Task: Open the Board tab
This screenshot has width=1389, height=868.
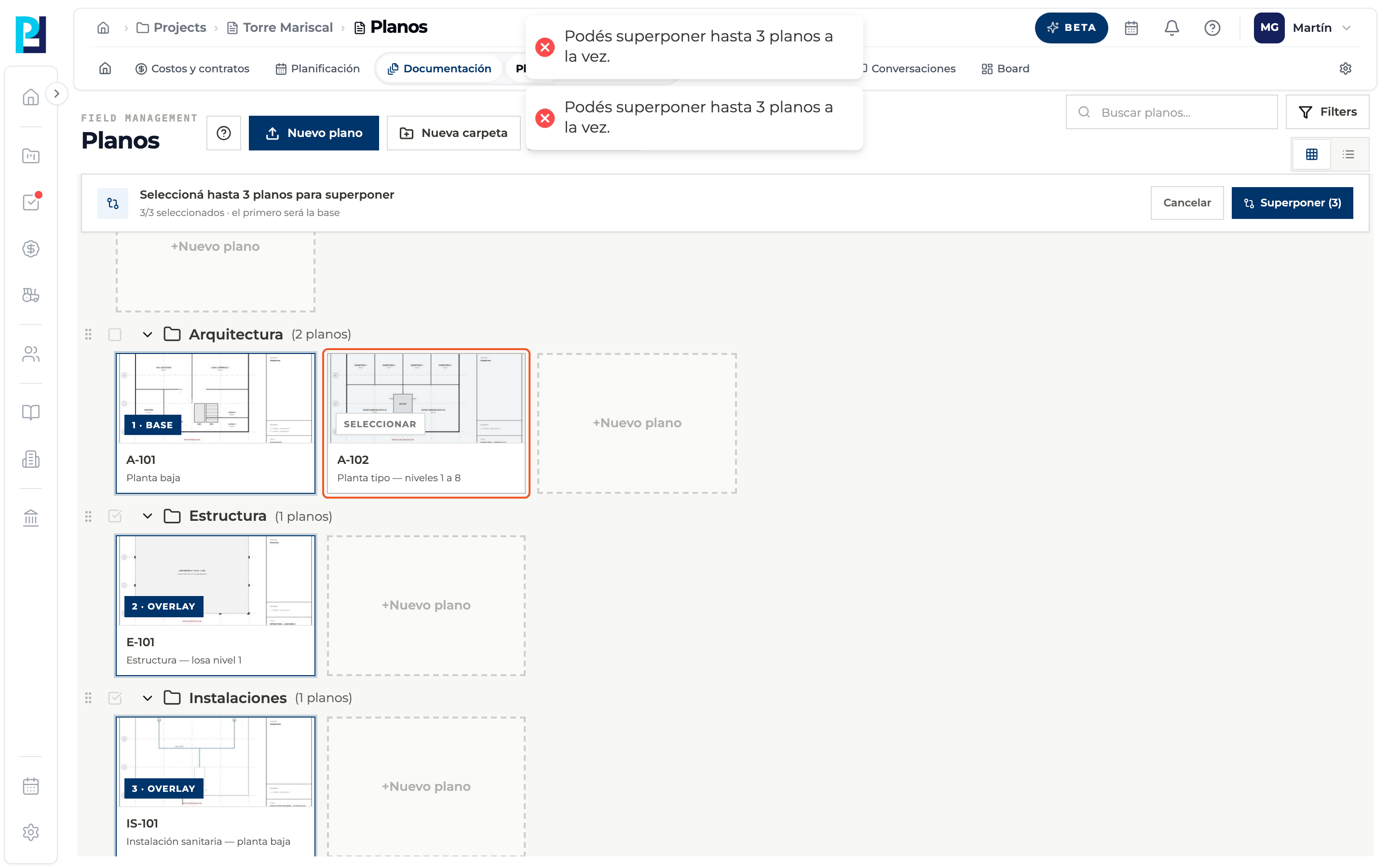Action: (1006, 68)
